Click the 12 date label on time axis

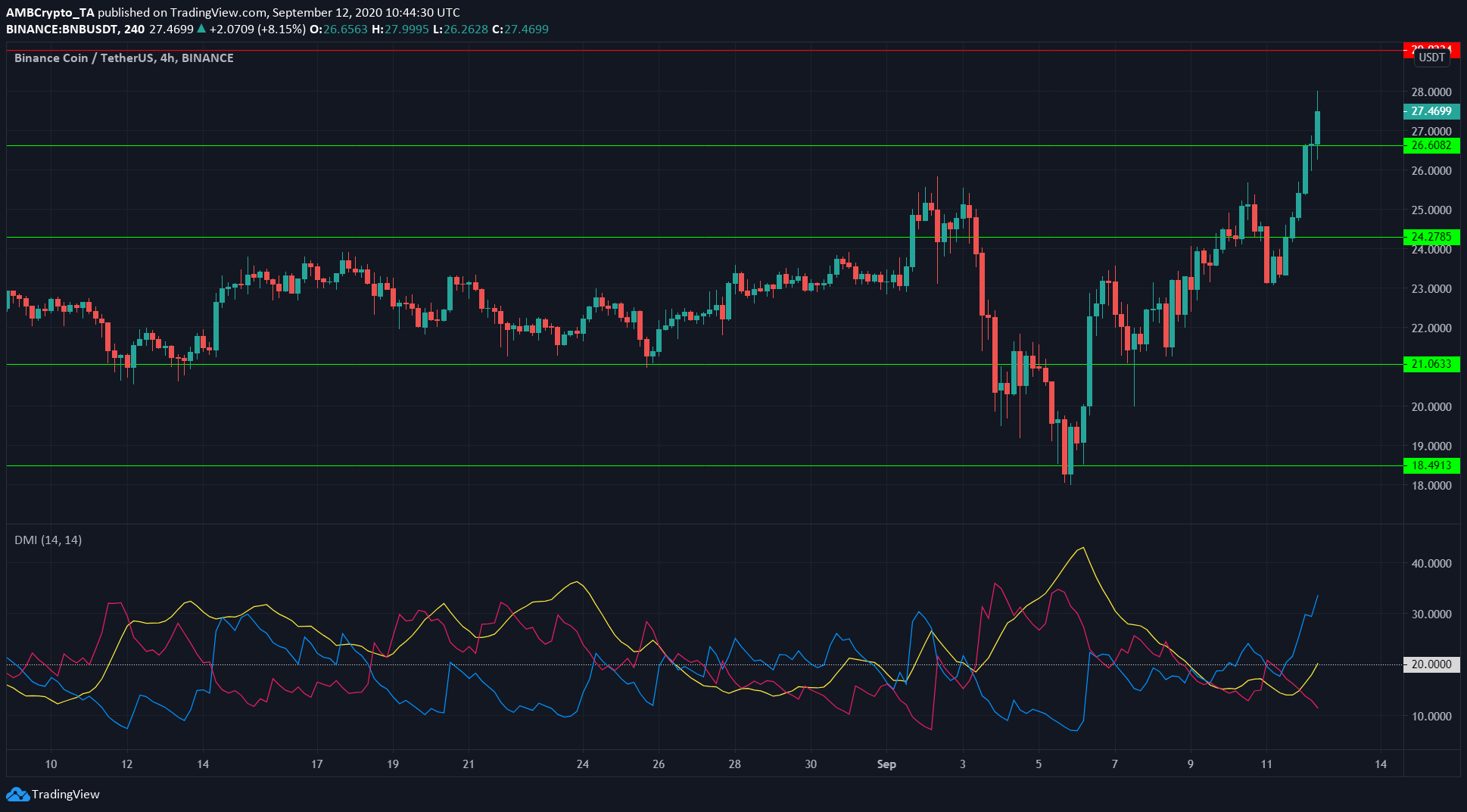point(126,764)
